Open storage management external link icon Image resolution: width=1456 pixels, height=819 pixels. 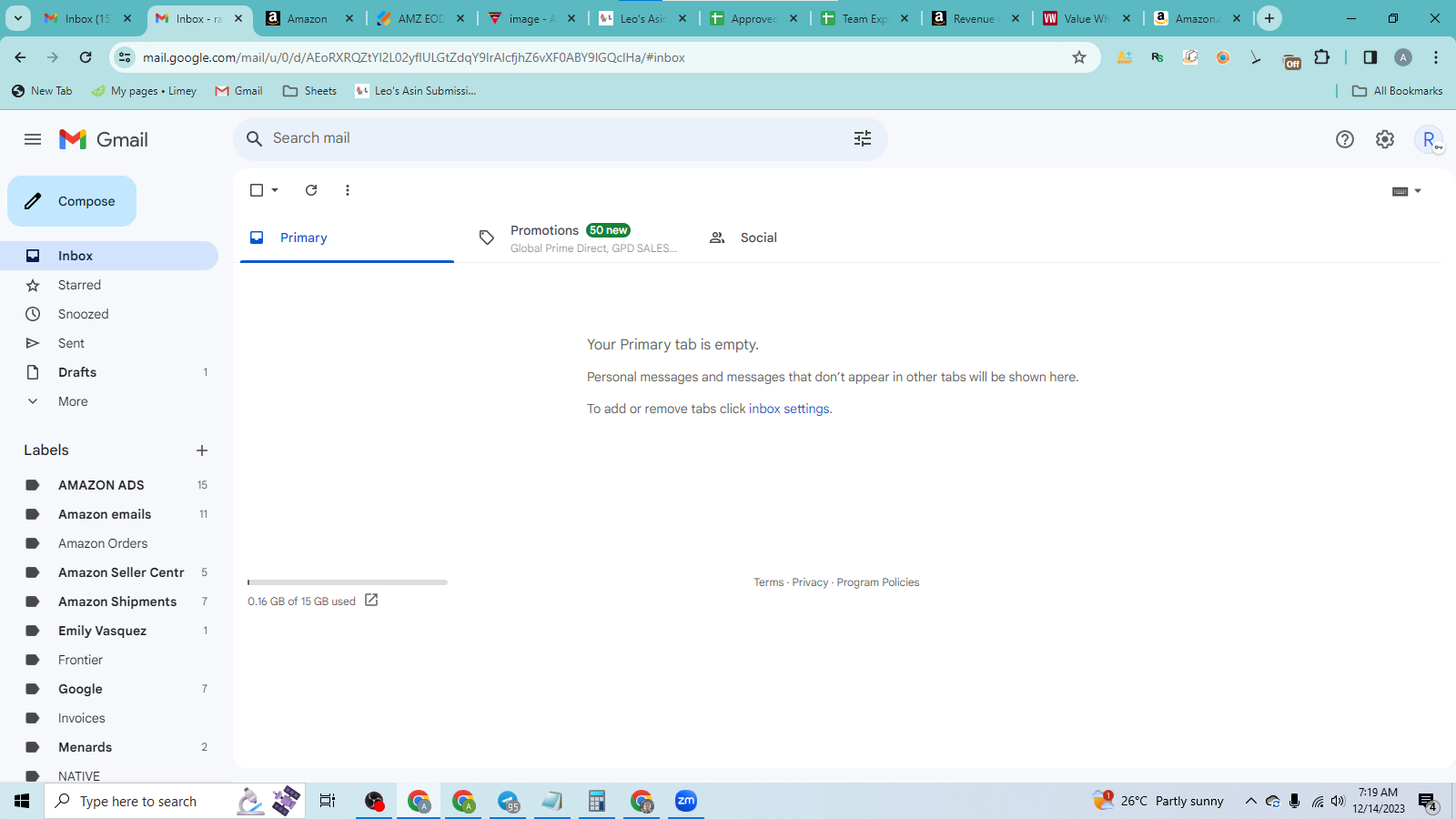(371, 600)
